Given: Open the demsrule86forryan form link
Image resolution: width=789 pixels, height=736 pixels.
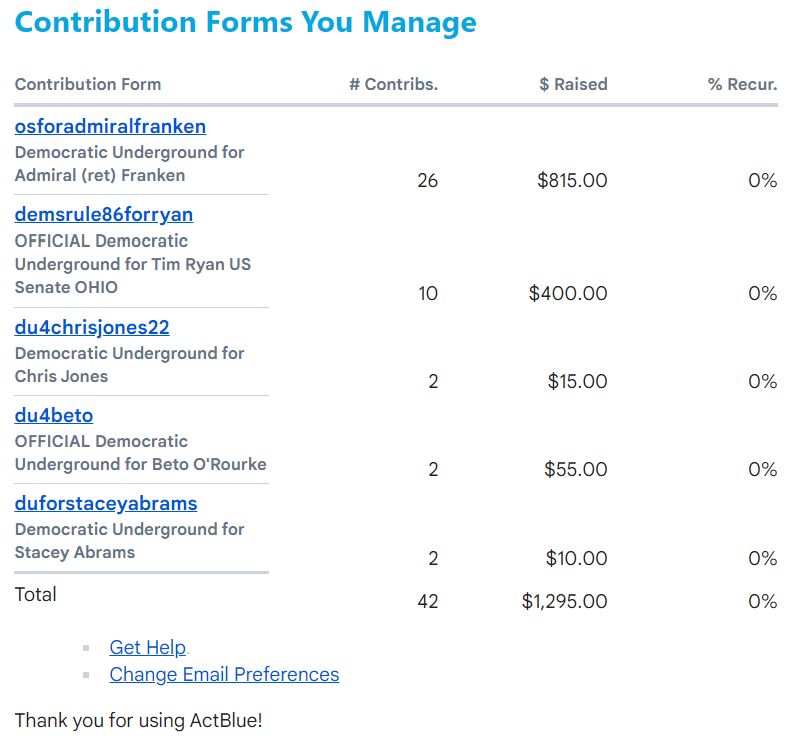Looking at the screenshot, I should pyautogui.click(x=104, y=215).
